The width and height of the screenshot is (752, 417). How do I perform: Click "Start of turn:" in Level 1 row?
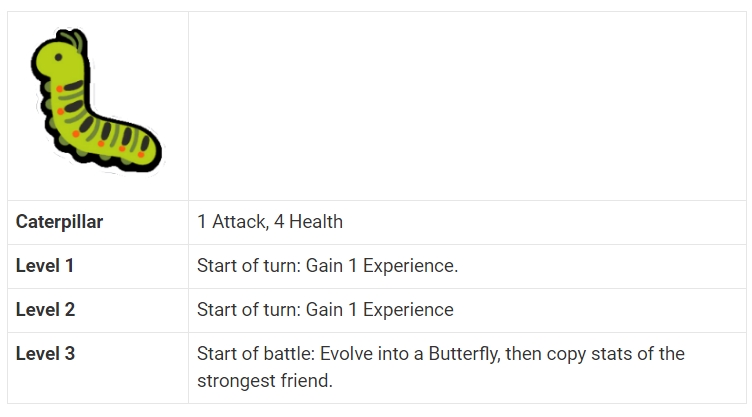pyautogui.click(x=249, y=266)
